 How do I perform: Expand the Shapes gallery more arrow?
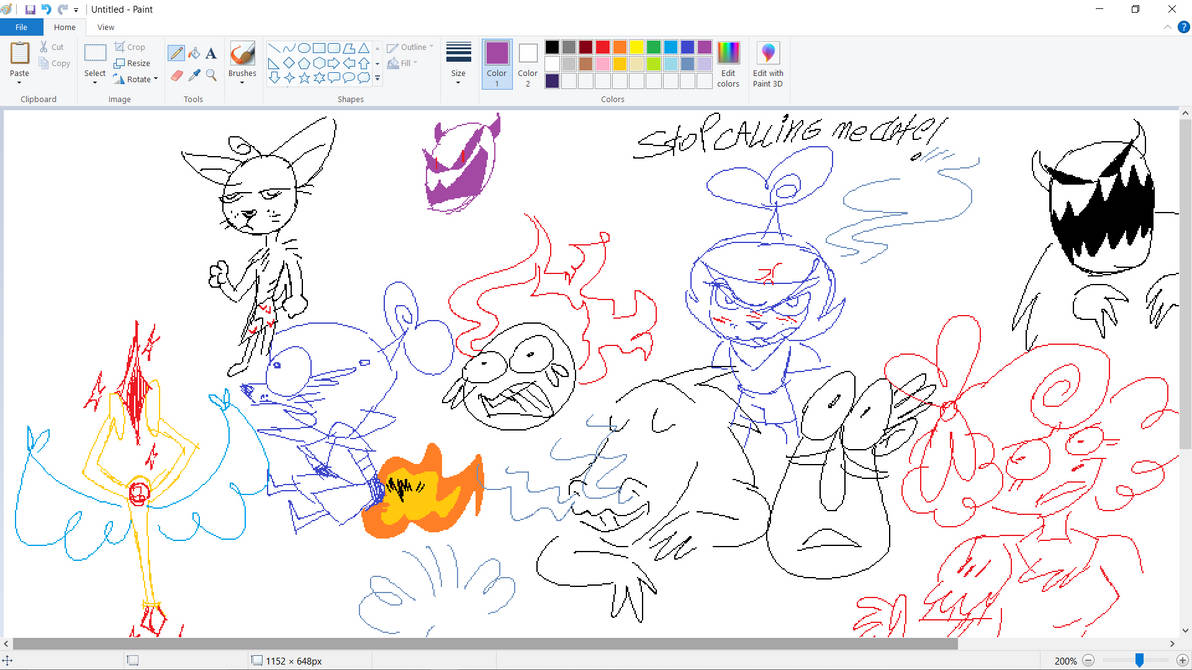click(x=378, y=78)
